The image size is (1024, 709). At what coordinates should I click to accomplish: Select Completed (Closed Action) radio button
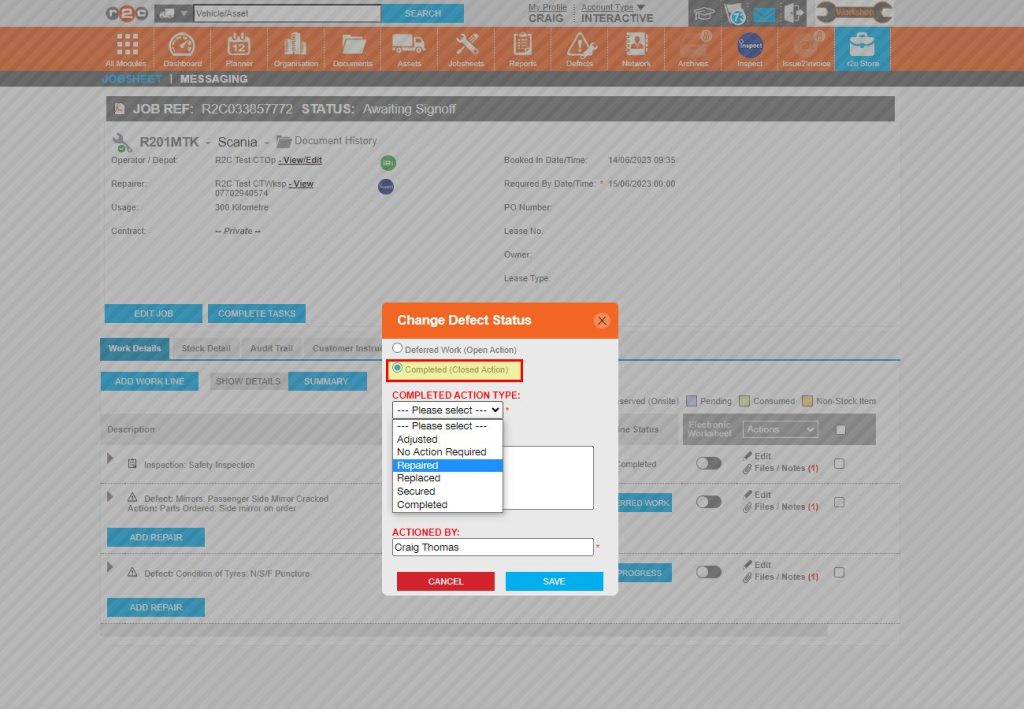tap(398, 369)
